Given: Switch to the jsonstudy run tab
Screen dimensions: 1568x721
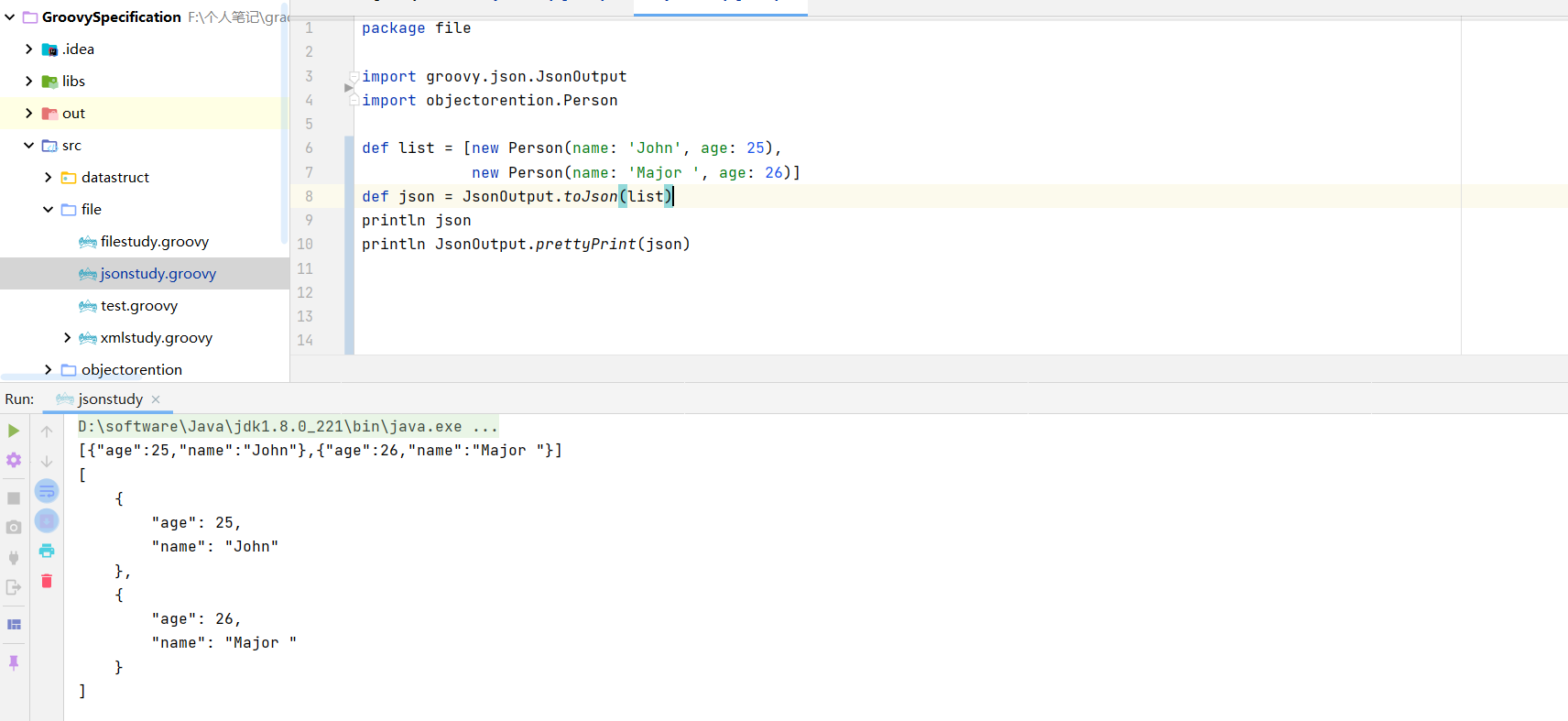Looking at the screenshot, I should pos(110,399).
